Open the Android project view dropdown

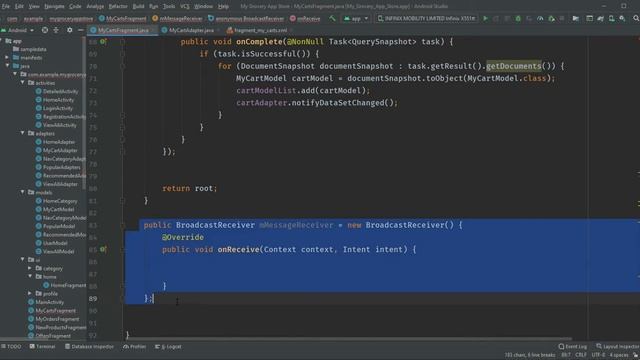coord(17,30)
